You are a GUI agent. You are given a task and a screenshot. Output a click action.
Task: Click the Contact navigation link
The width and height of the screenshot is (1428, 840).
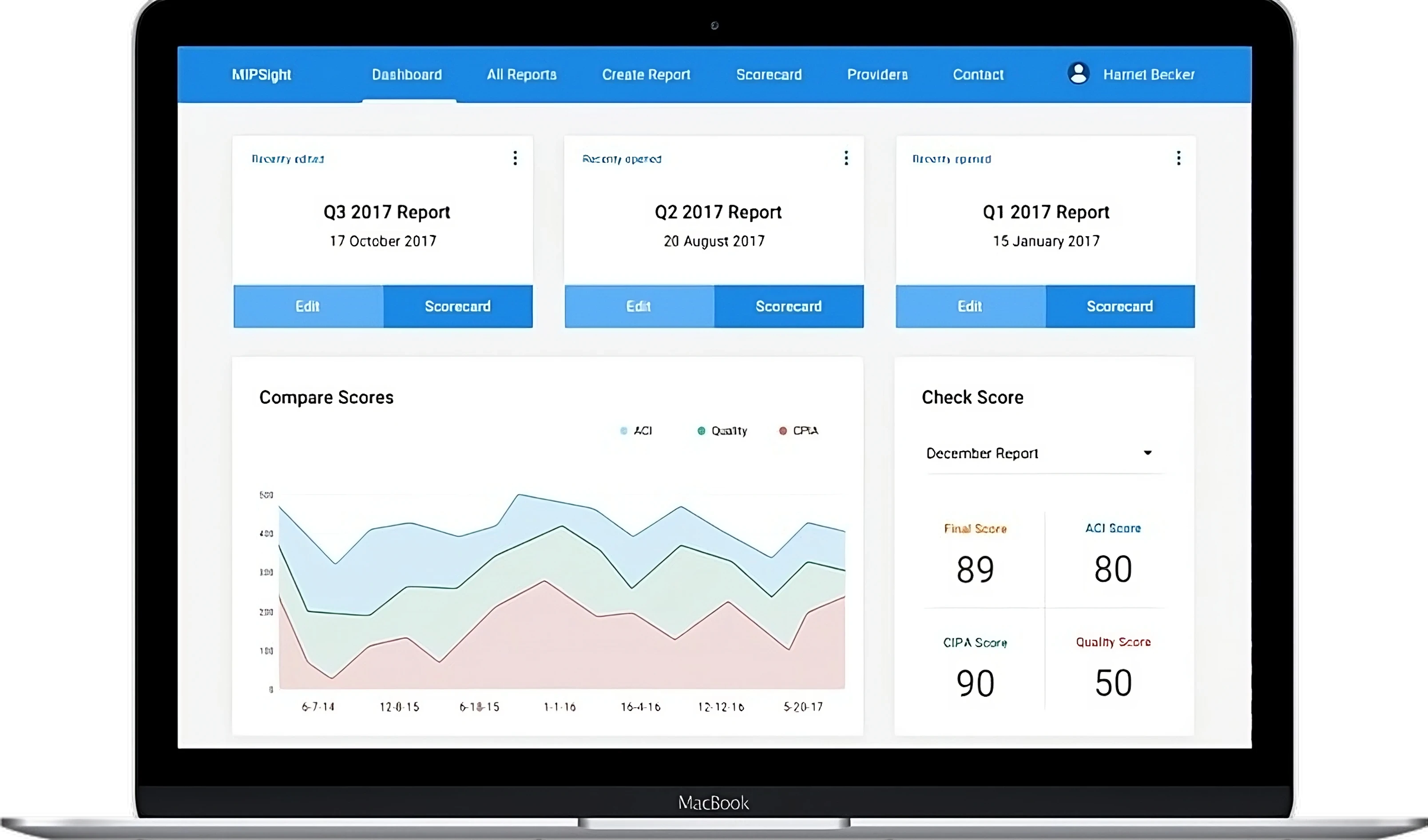click(x=978, y=74)
